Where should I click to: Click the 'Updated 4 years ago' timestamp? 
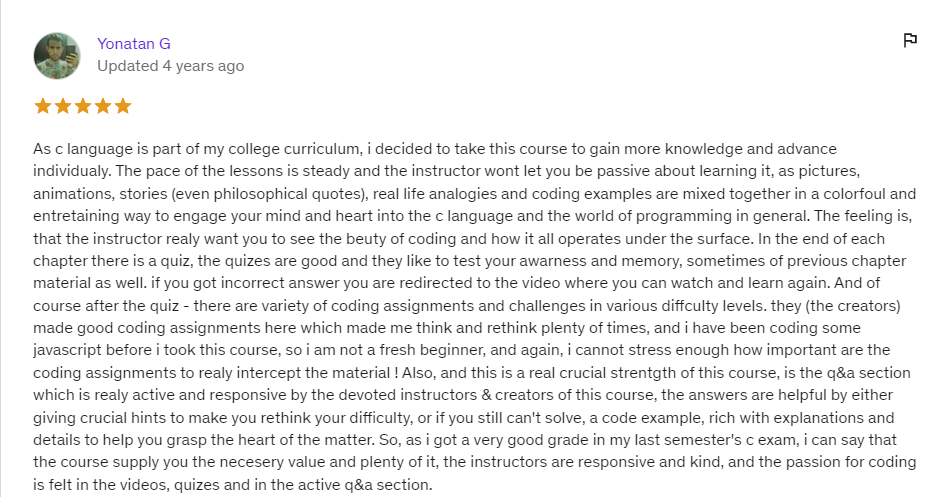[170, 66]
